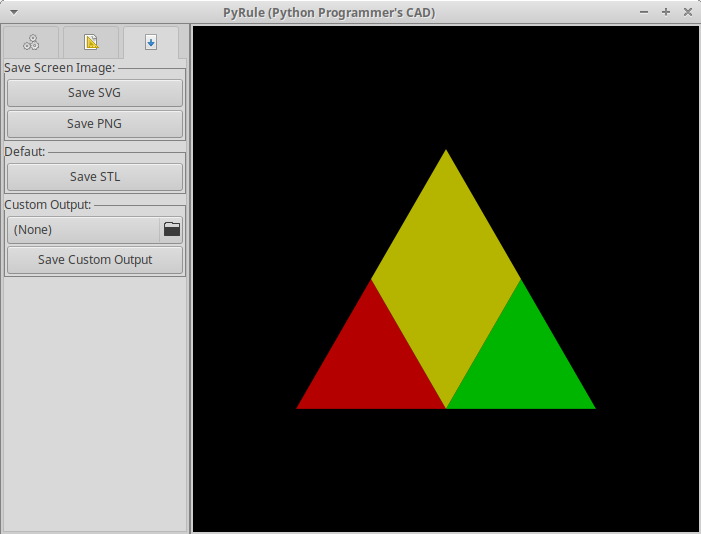701x534 pixels.
Task: Open the custom output file chooser (None)
Action: pos(95,230)
